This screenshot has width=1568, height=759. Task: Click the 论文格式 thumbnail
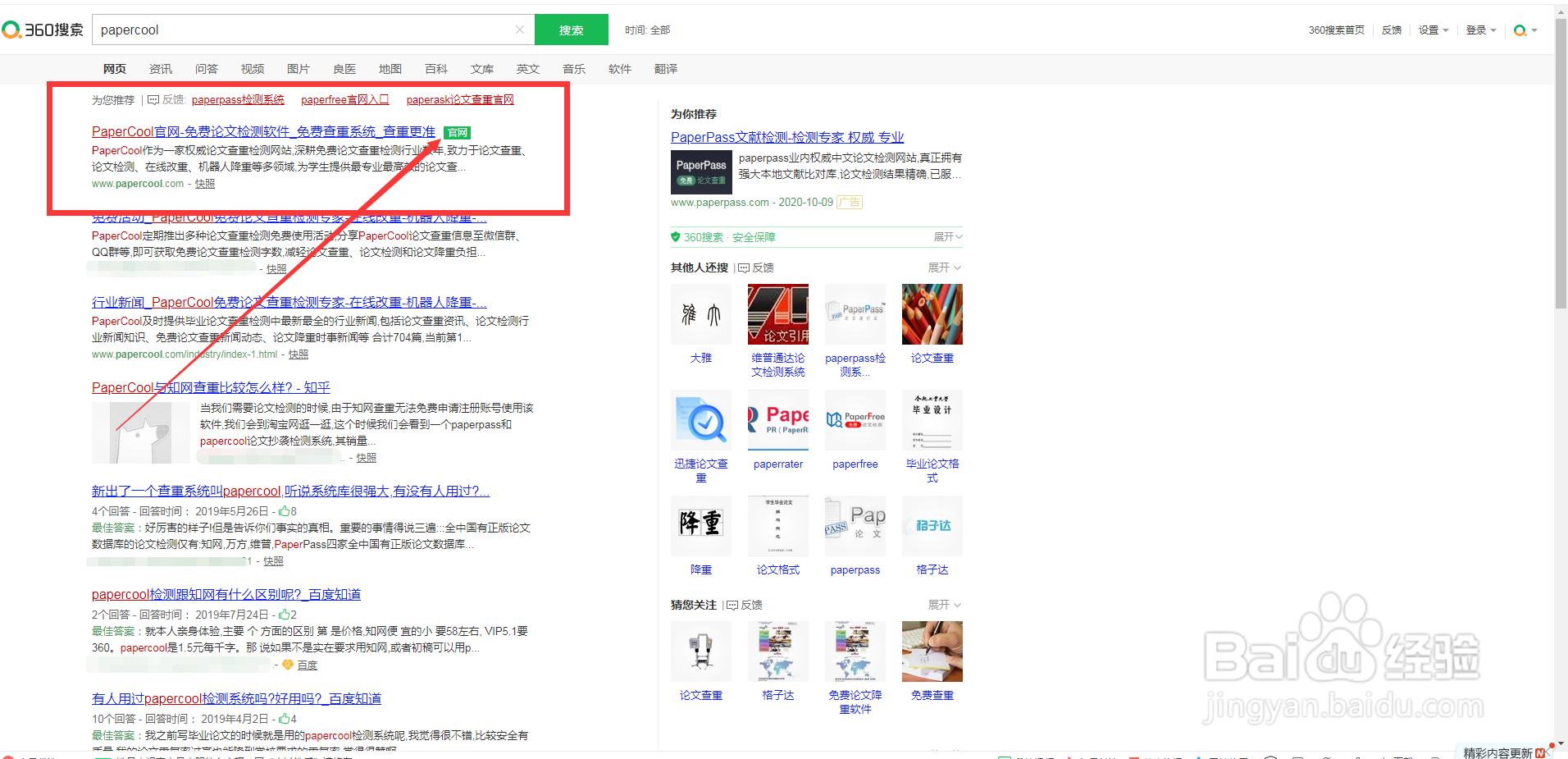778,526
